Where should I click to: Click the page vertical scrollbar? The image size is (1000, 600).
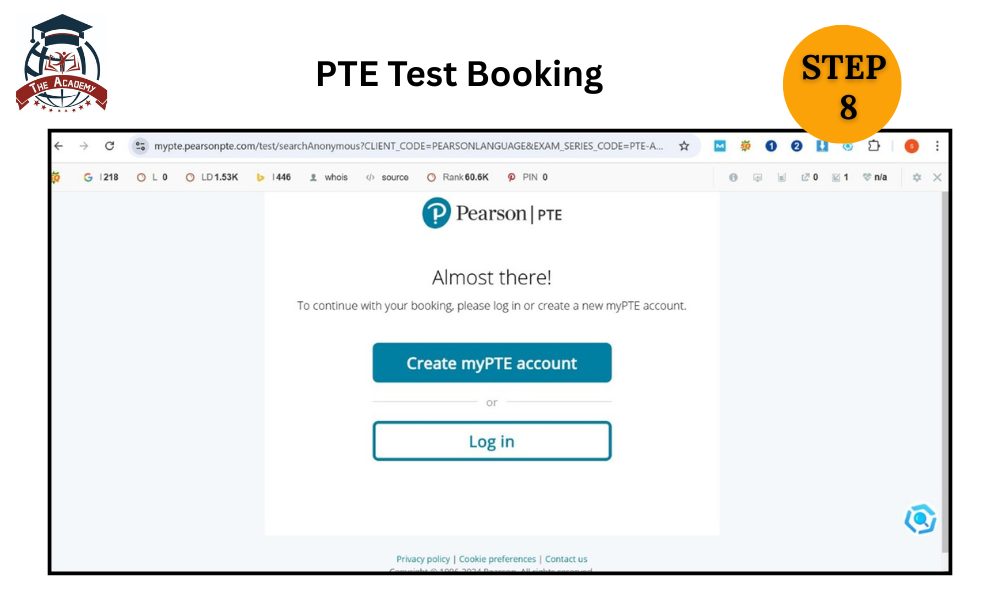point(945,370)
